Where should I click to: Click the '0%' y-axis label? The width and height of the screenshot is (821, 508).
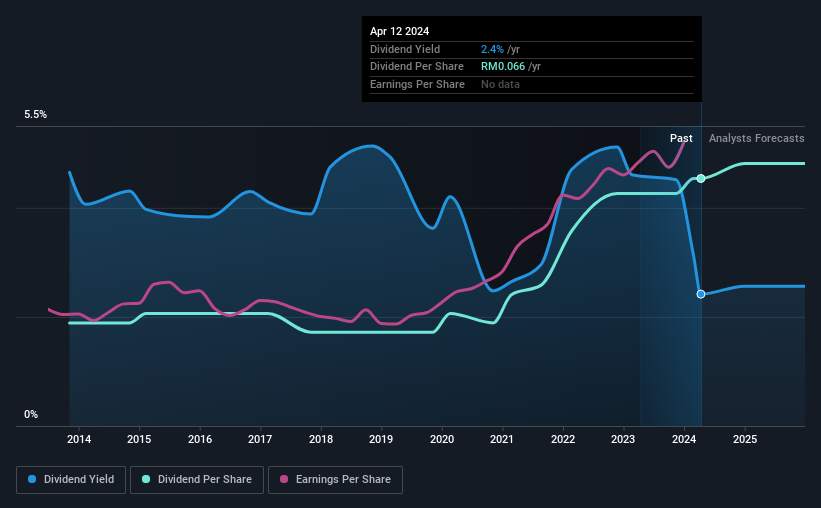(31, 414)
